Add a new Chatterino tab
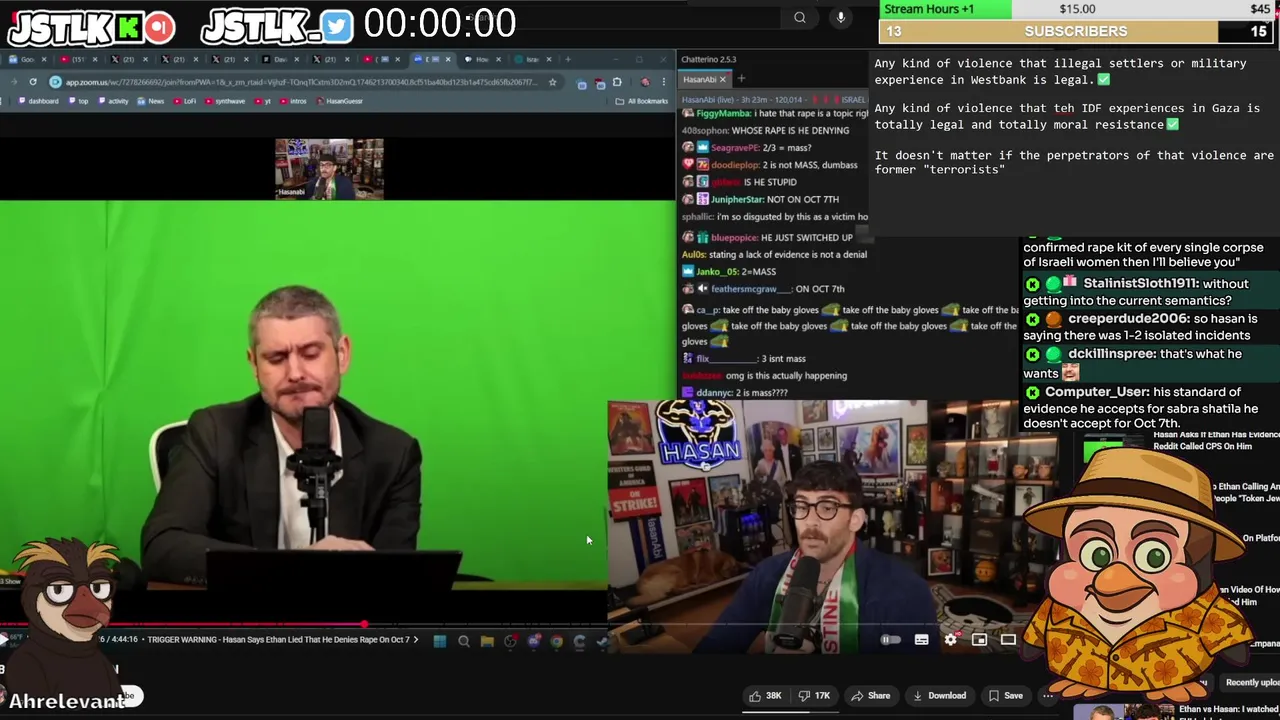The height and width of the screenshot is (720, 1280). [741, 79]
